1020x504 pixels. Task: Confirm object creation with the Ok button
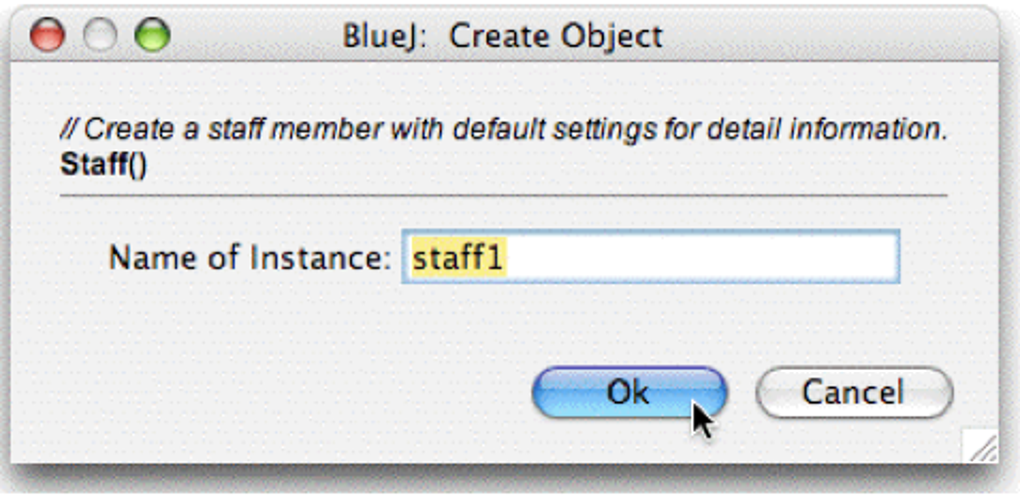(629, 392)
